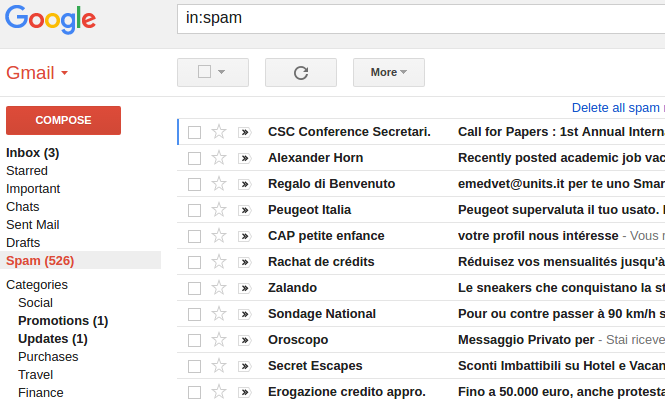Open the Drafts folder

tap(23, 243)
